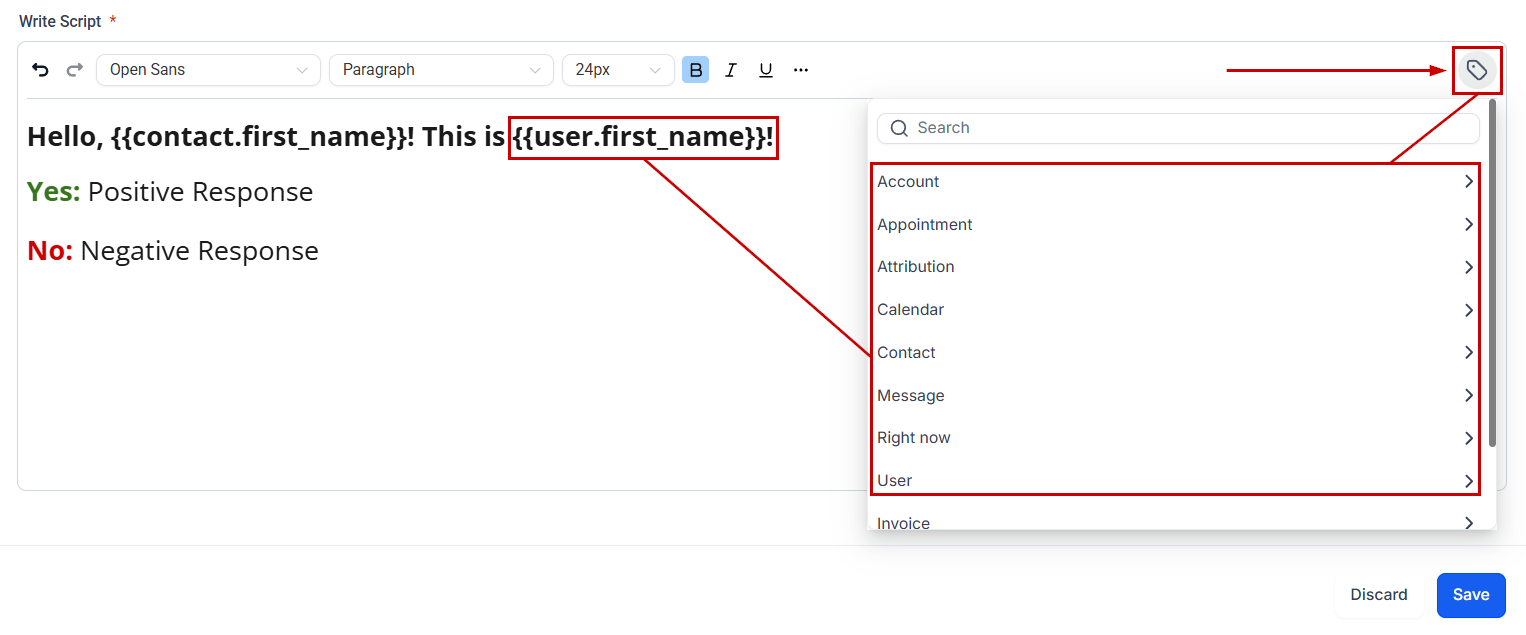
Task: Click the Write Script field label
Action: tap(60, 21)
